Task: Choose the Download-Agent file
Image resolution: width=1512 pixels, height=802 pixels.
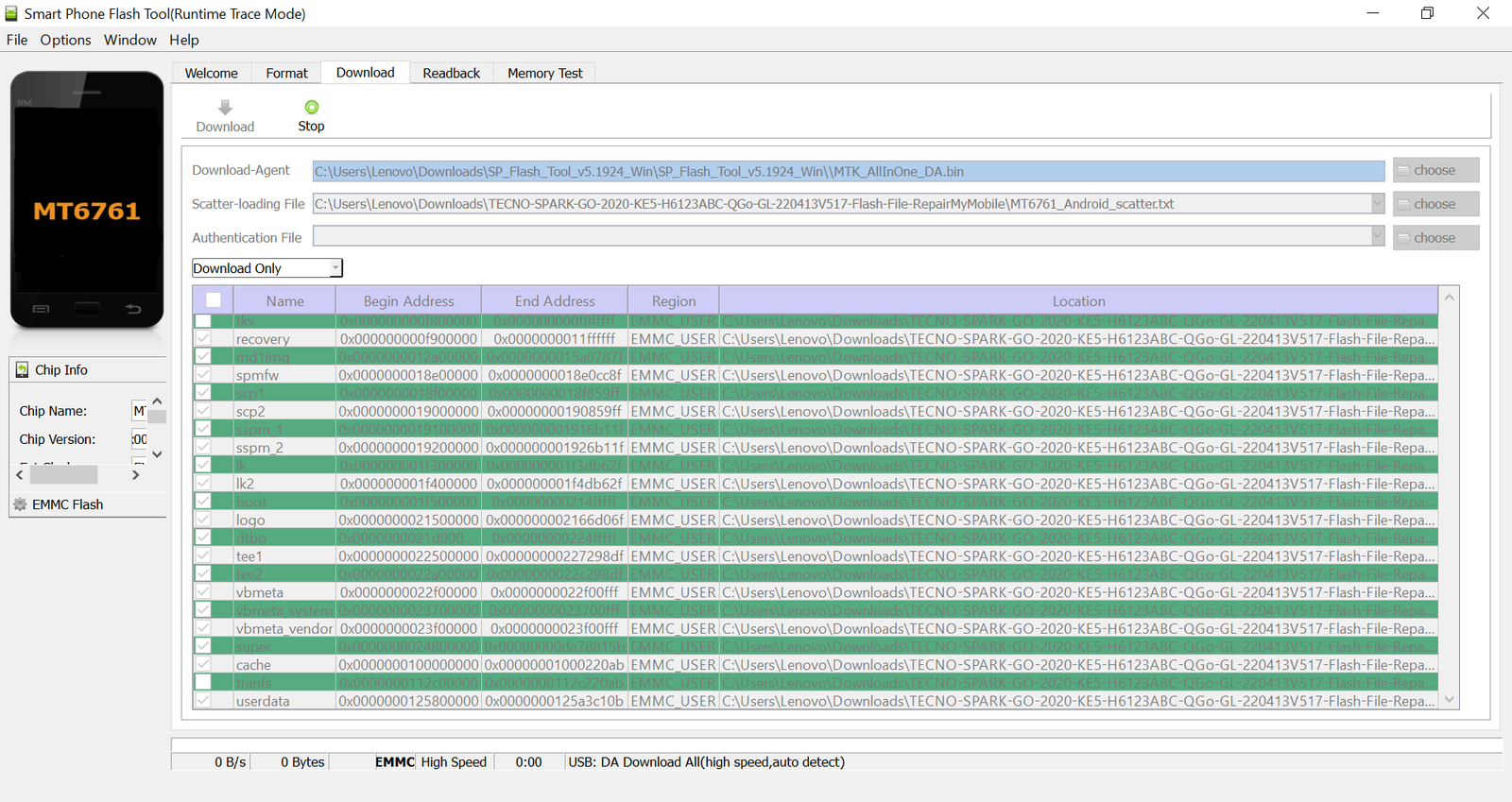Action: (1435, 170)
